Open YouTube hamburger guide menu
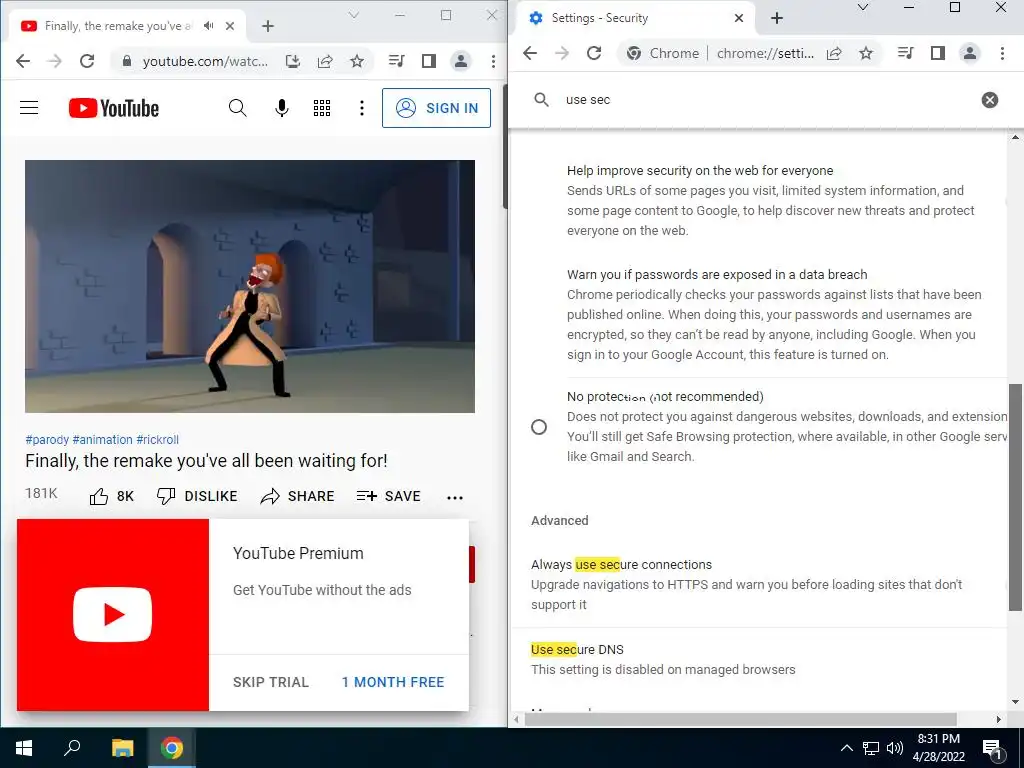1024x768 pixels. [29, 108]
